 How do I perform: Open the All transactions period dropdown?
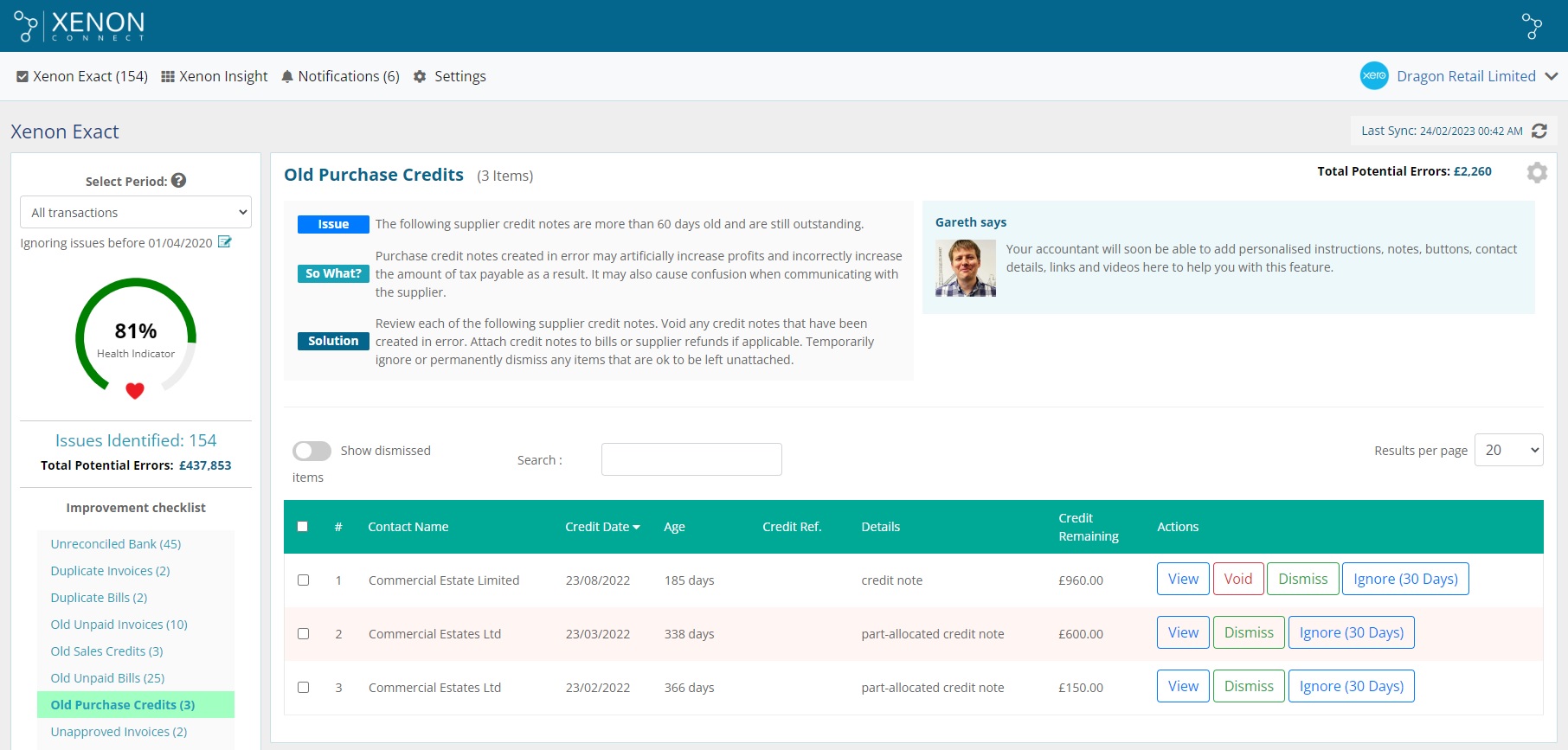(136, 212)
